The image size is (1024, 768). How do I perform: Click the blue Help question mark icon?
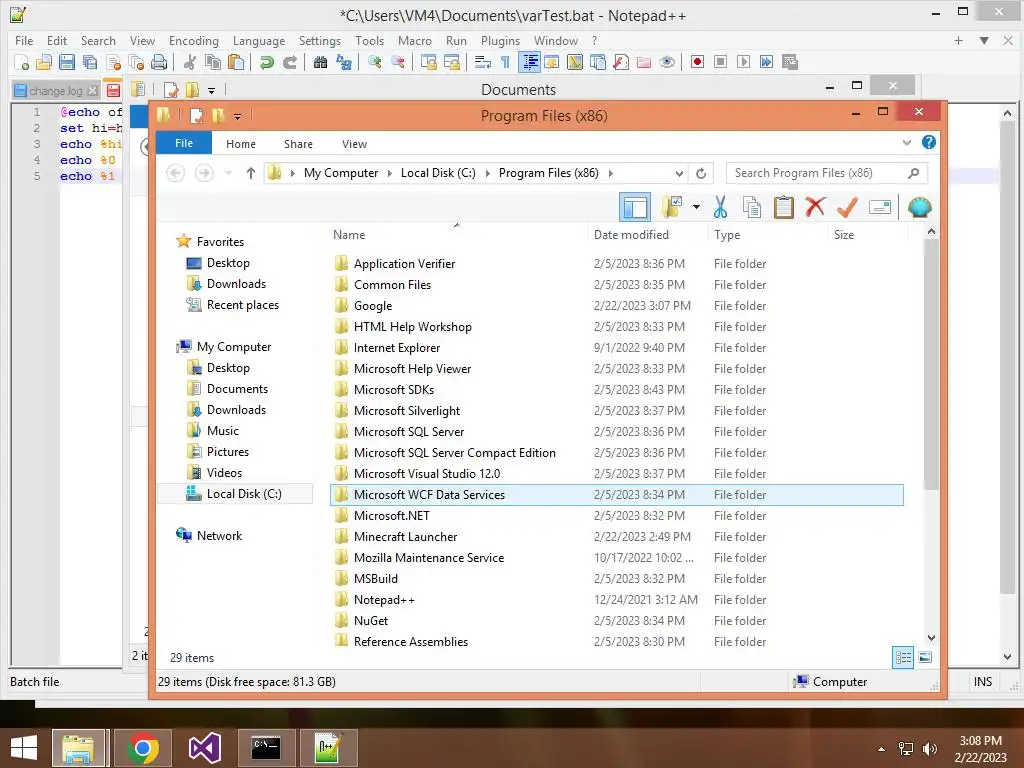[929, 142]
